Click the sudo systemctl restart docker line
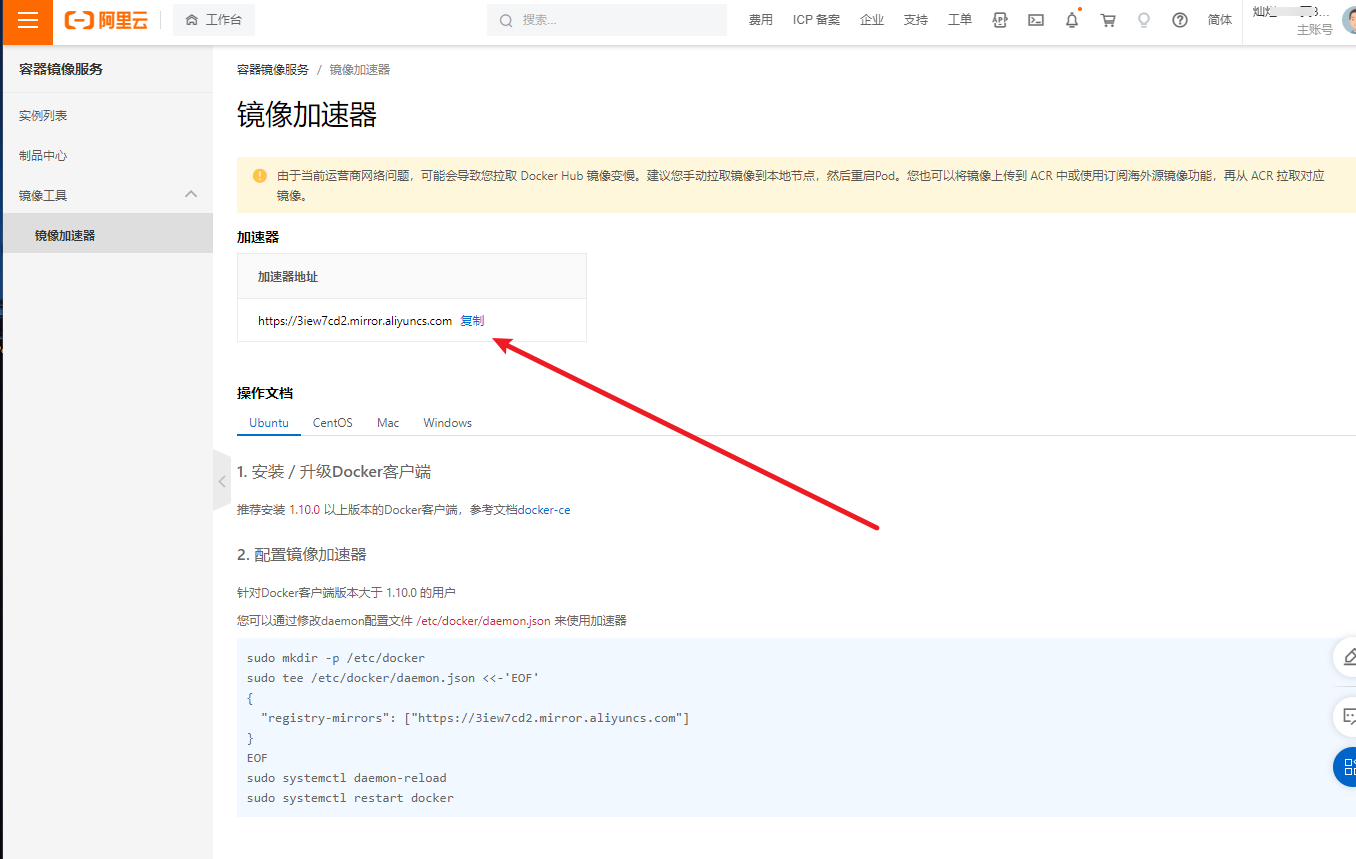 (x=350, y=798)
